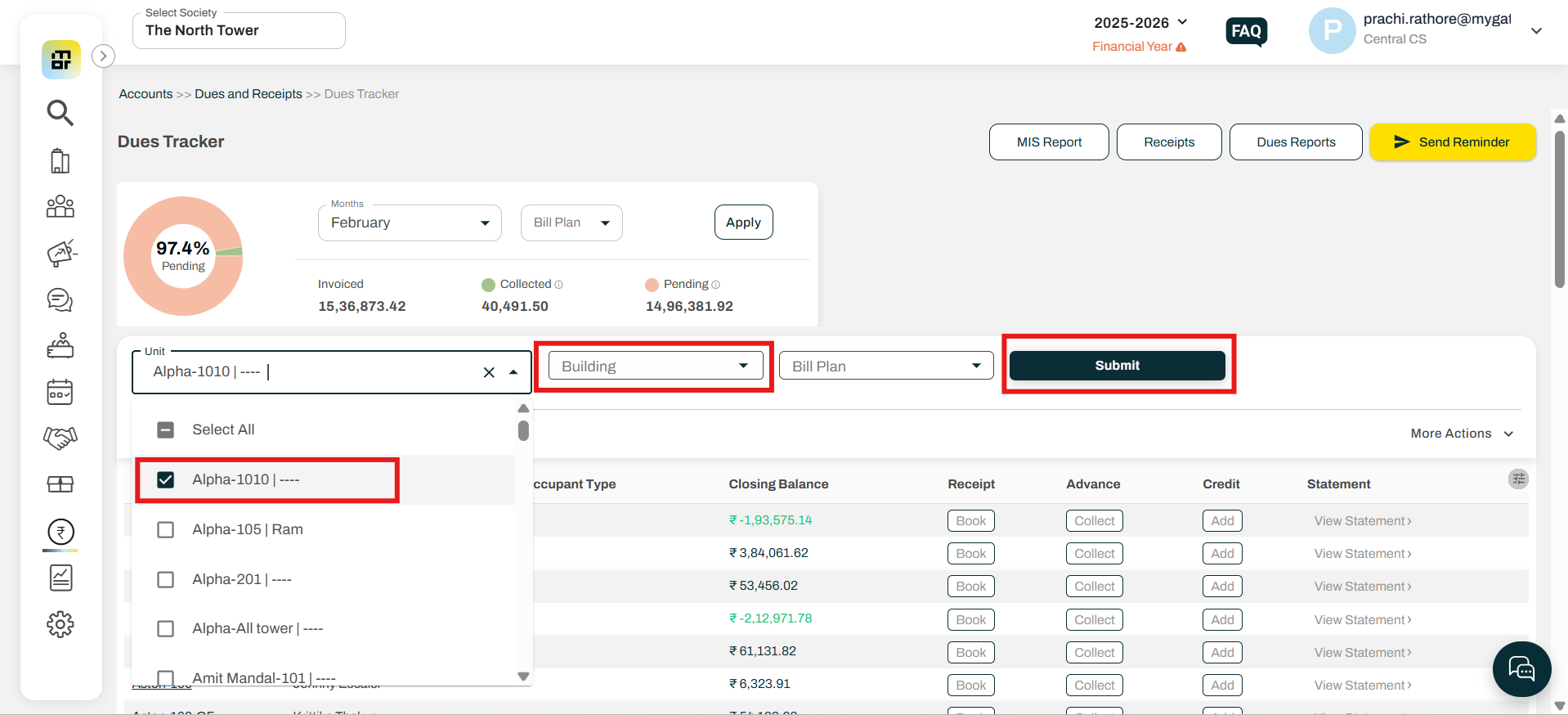Open the helpdesk icon in sidebar
This screenshot has height=715, width=1568.
tap(60, 346)
